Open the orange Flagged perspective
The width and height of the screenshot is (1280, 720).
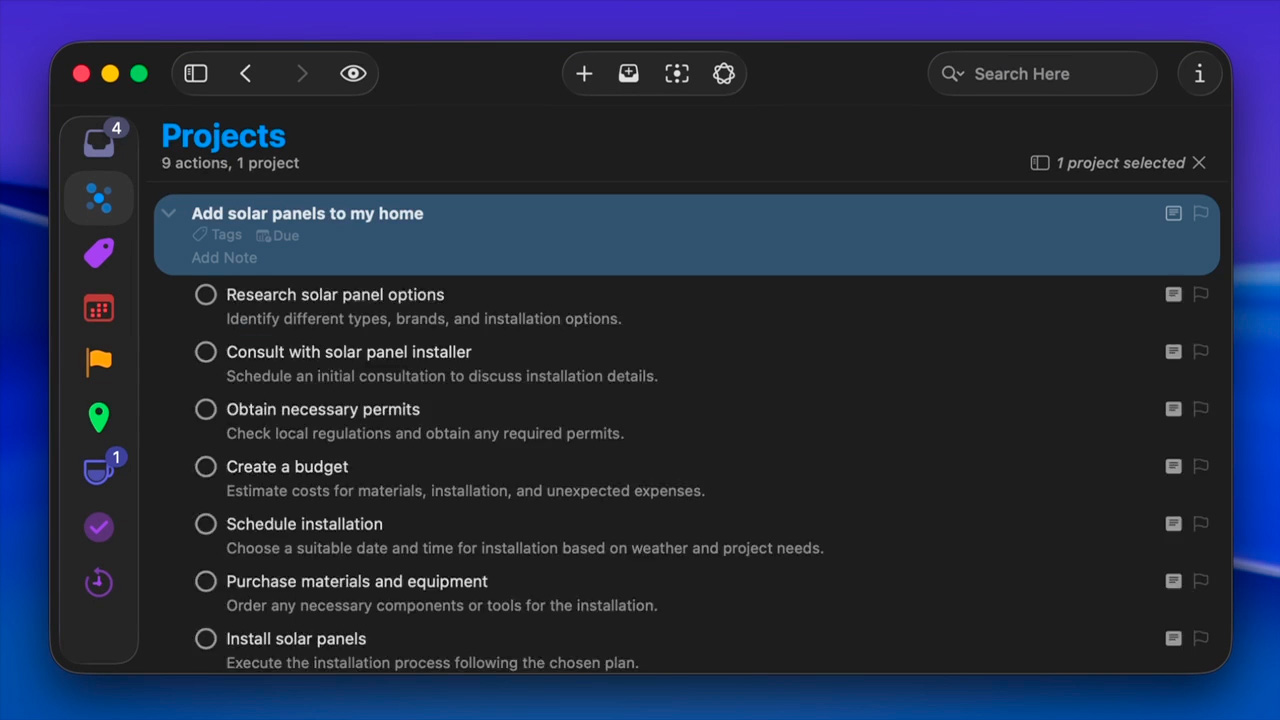point(99,362)
